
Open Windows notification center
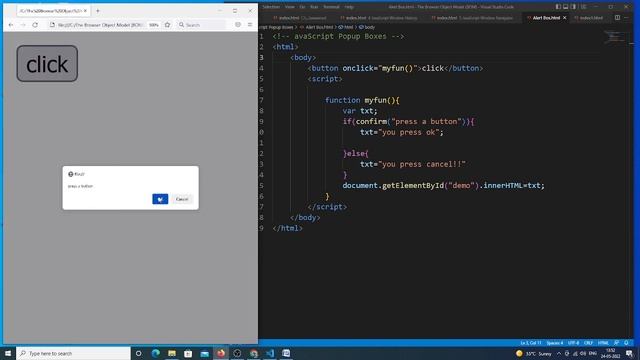pos(629,353)
